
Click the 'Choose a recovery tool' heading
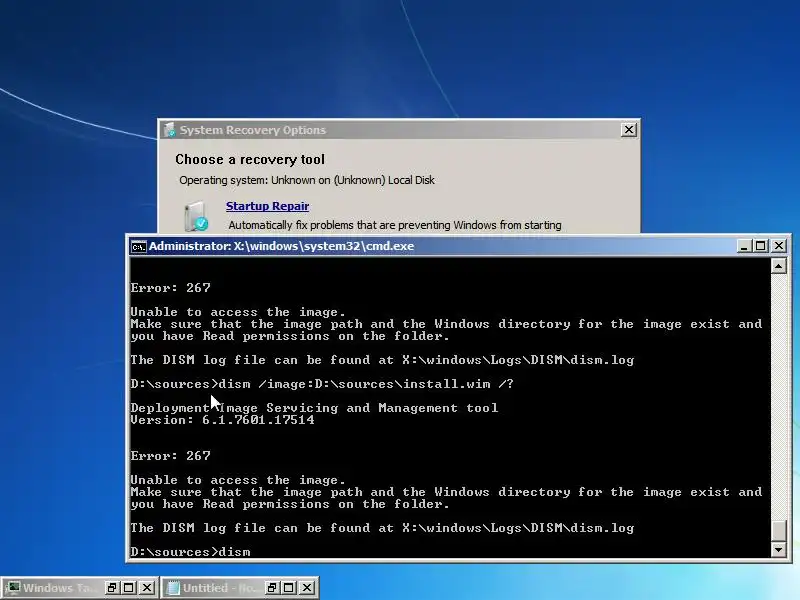250,160
